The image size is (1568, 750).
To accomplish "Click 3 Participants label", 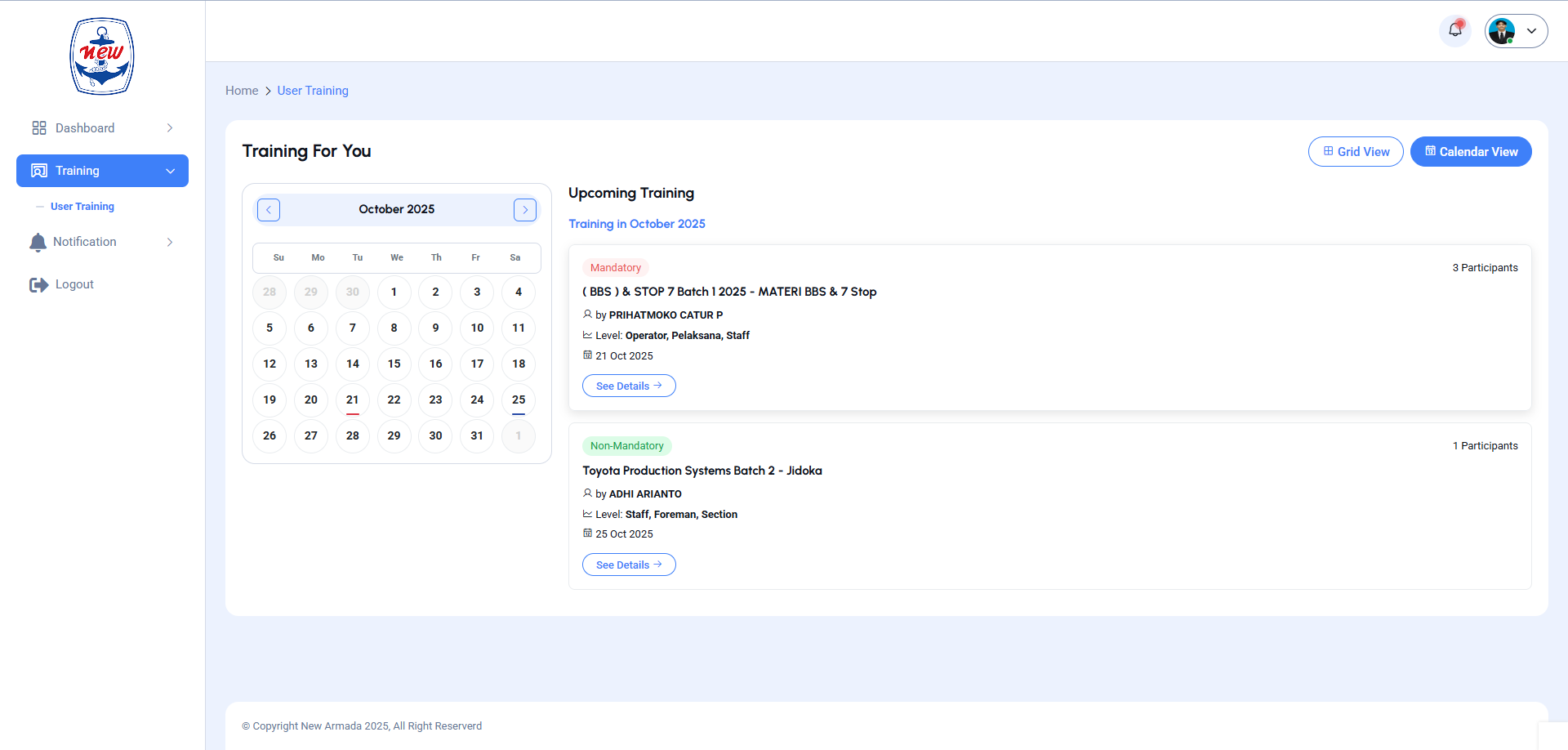I will (1485, 268).
